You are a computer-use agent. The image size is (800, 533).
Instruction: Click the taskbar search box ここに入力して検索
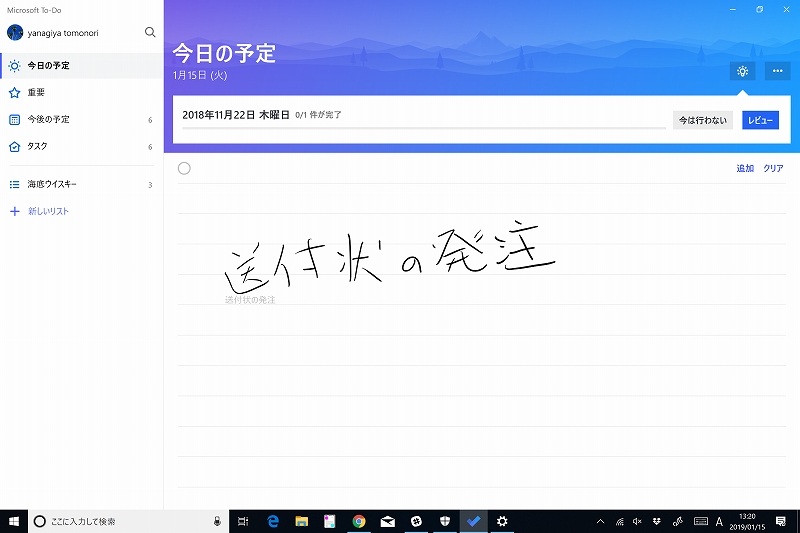(x=129, y=521)
